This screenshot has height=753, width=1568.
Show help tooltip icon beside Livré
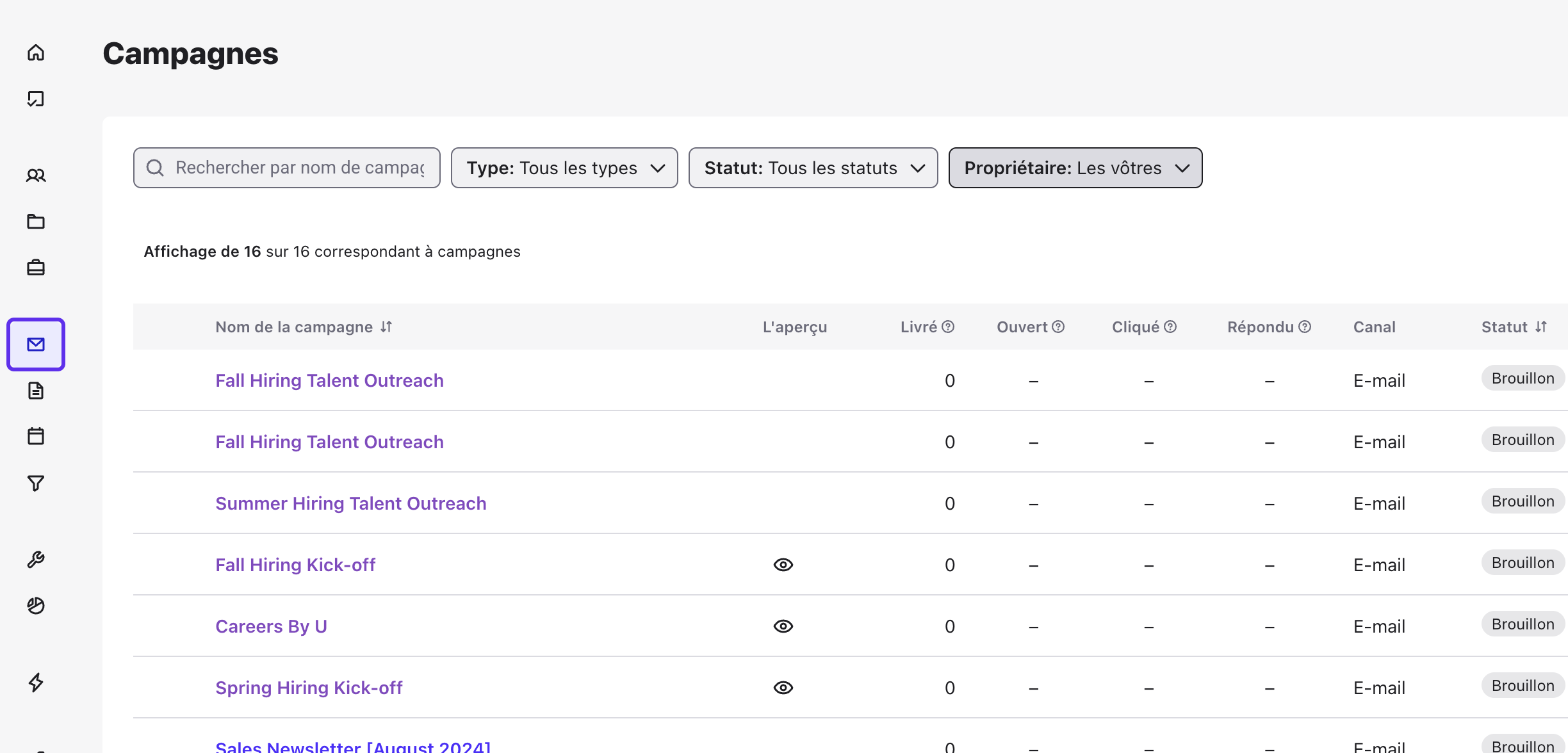tap(948, 327)
